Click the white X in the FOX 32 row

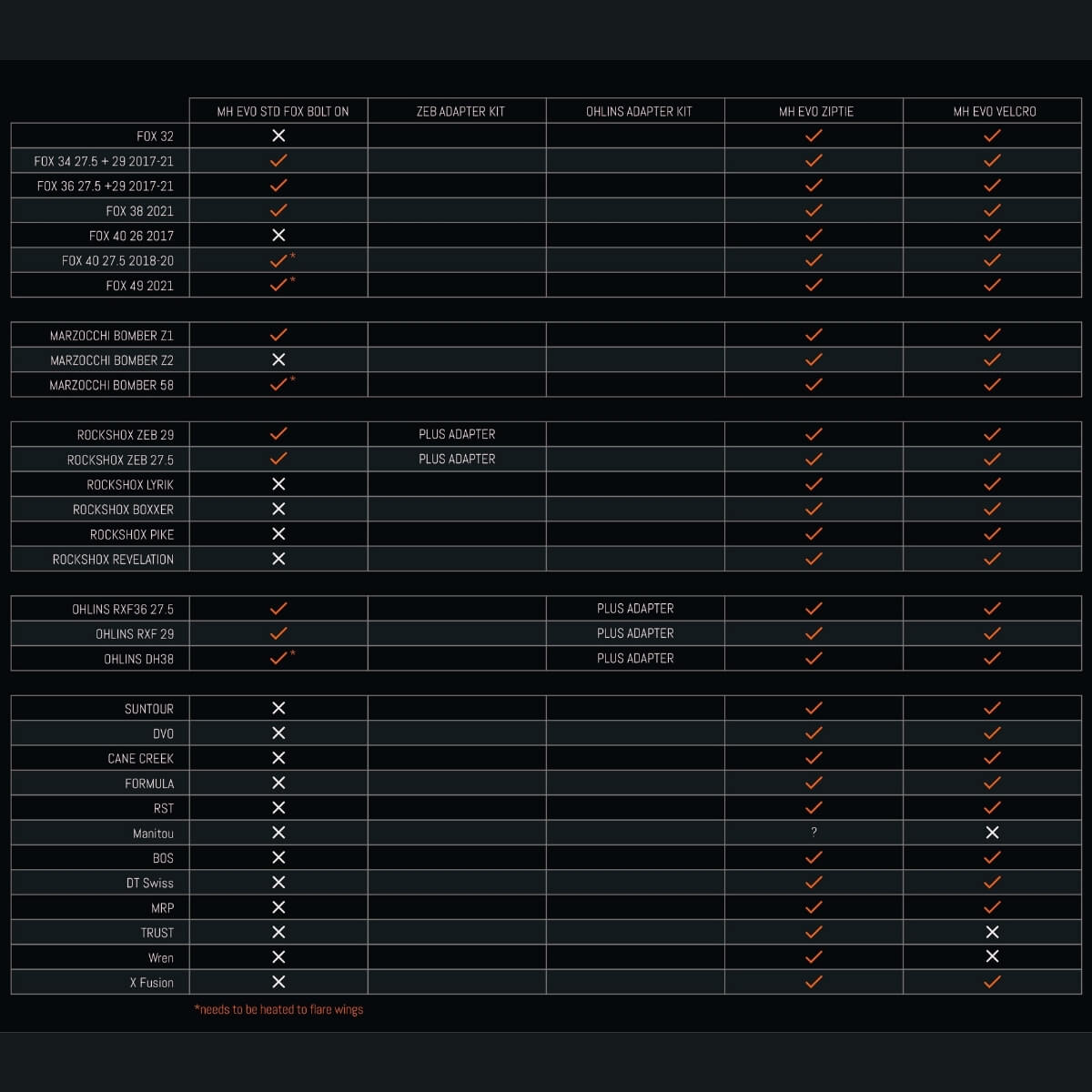point(278,136)
